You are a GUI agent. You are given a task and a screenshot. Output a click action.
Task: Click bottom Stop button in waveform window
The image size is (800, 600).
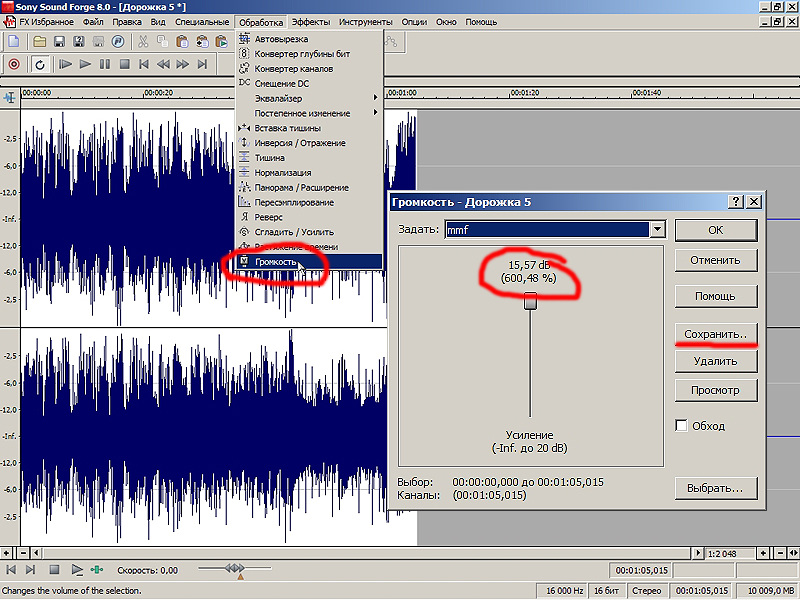coord(55,570)
